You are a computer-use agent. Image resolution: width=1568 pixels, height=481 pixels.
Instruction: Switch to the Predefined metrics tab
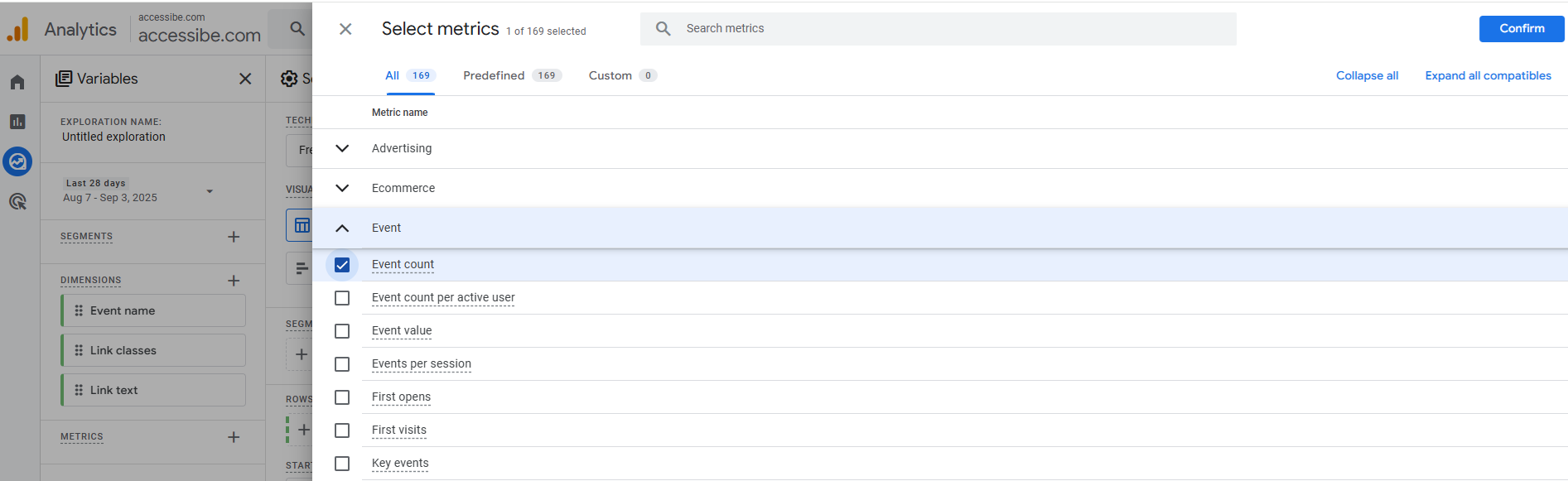tap(512, 75)
